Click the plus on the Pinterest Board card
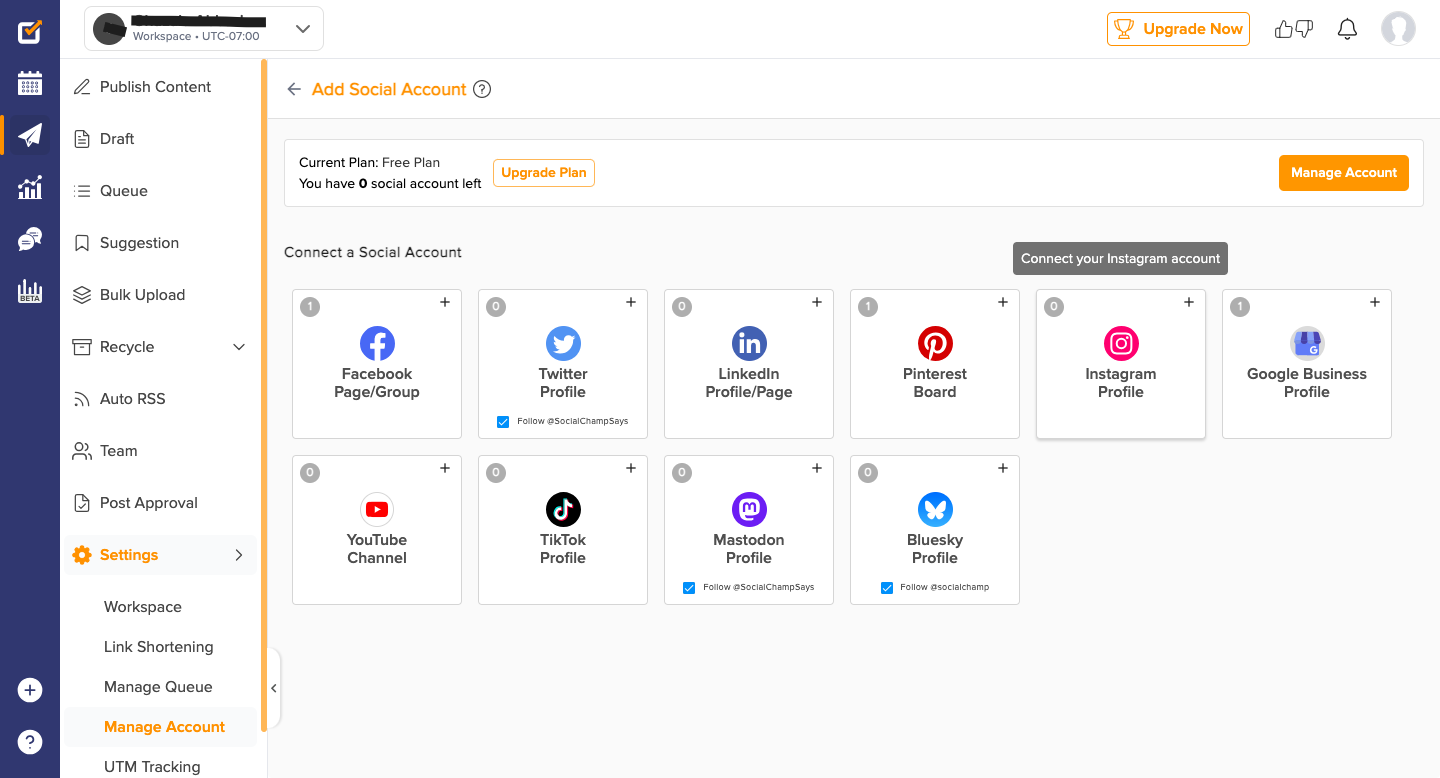1440x778 pixels. click(1003, 302)
